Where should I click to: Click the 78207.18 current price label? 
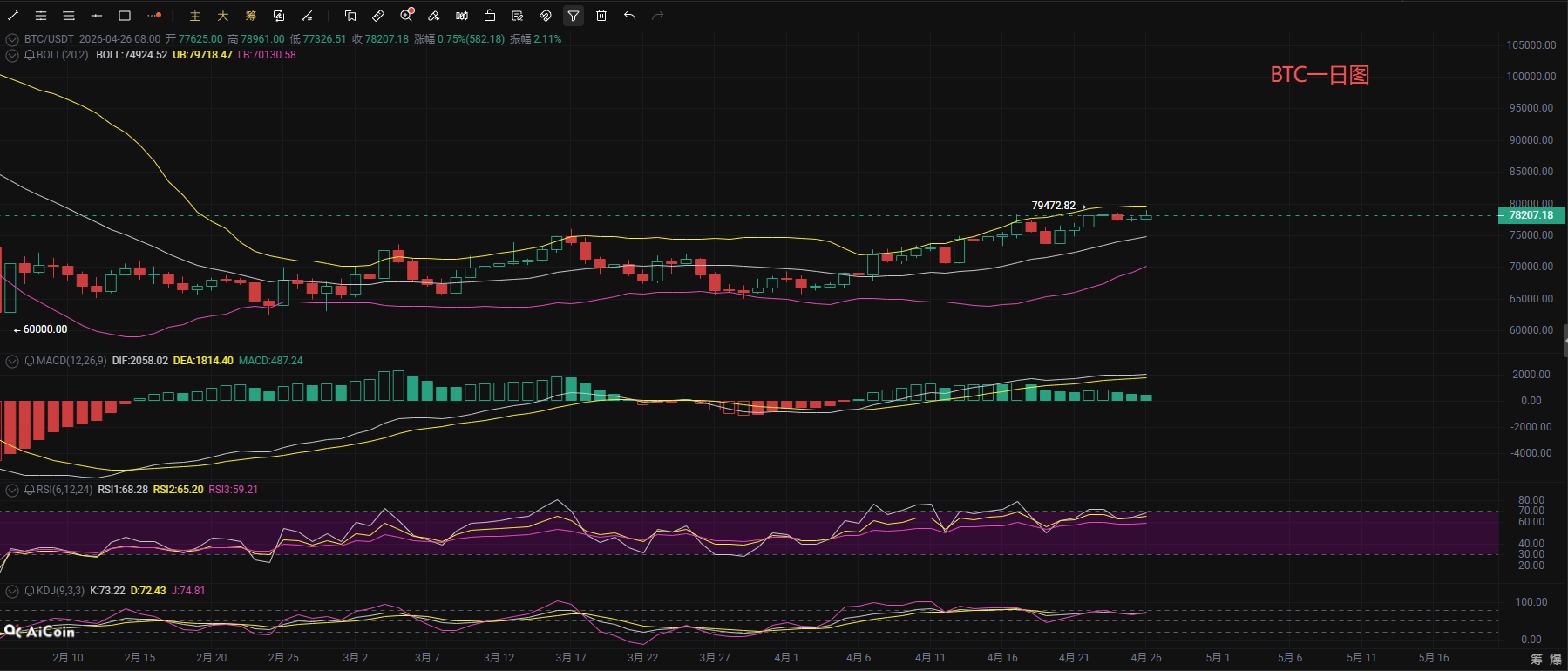[x=1531, y=215]
